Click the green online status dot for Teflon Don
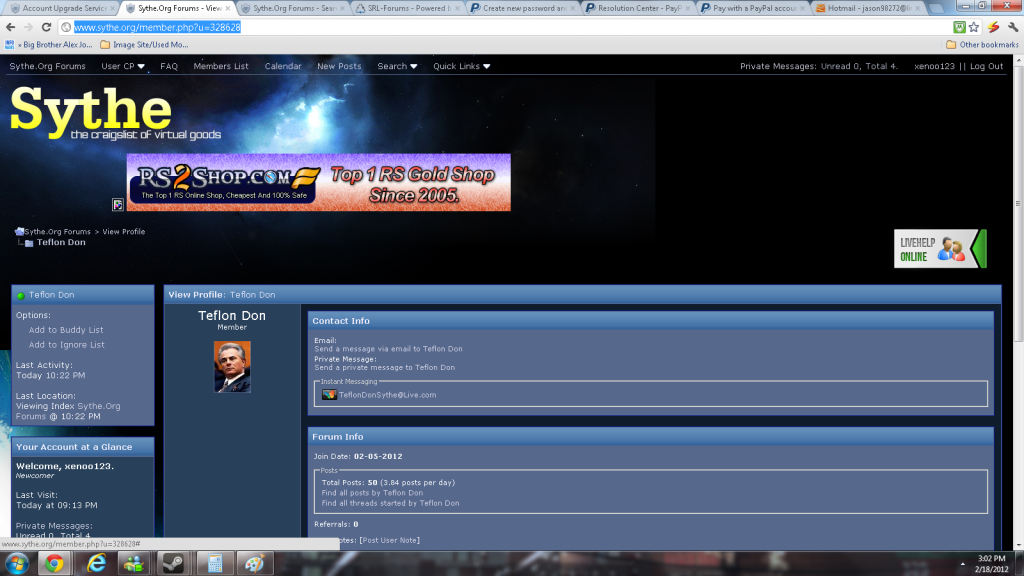The image size is (1024, 576). [21, 295]
